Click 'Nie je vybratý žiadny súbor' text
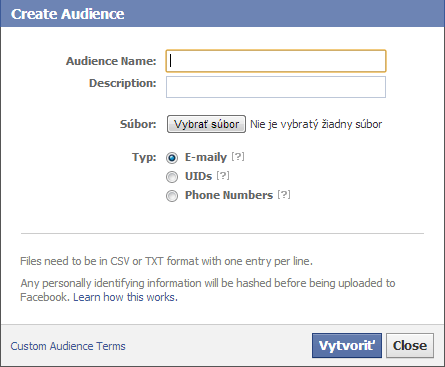This screenshot has width=445, height=367. 316,124
